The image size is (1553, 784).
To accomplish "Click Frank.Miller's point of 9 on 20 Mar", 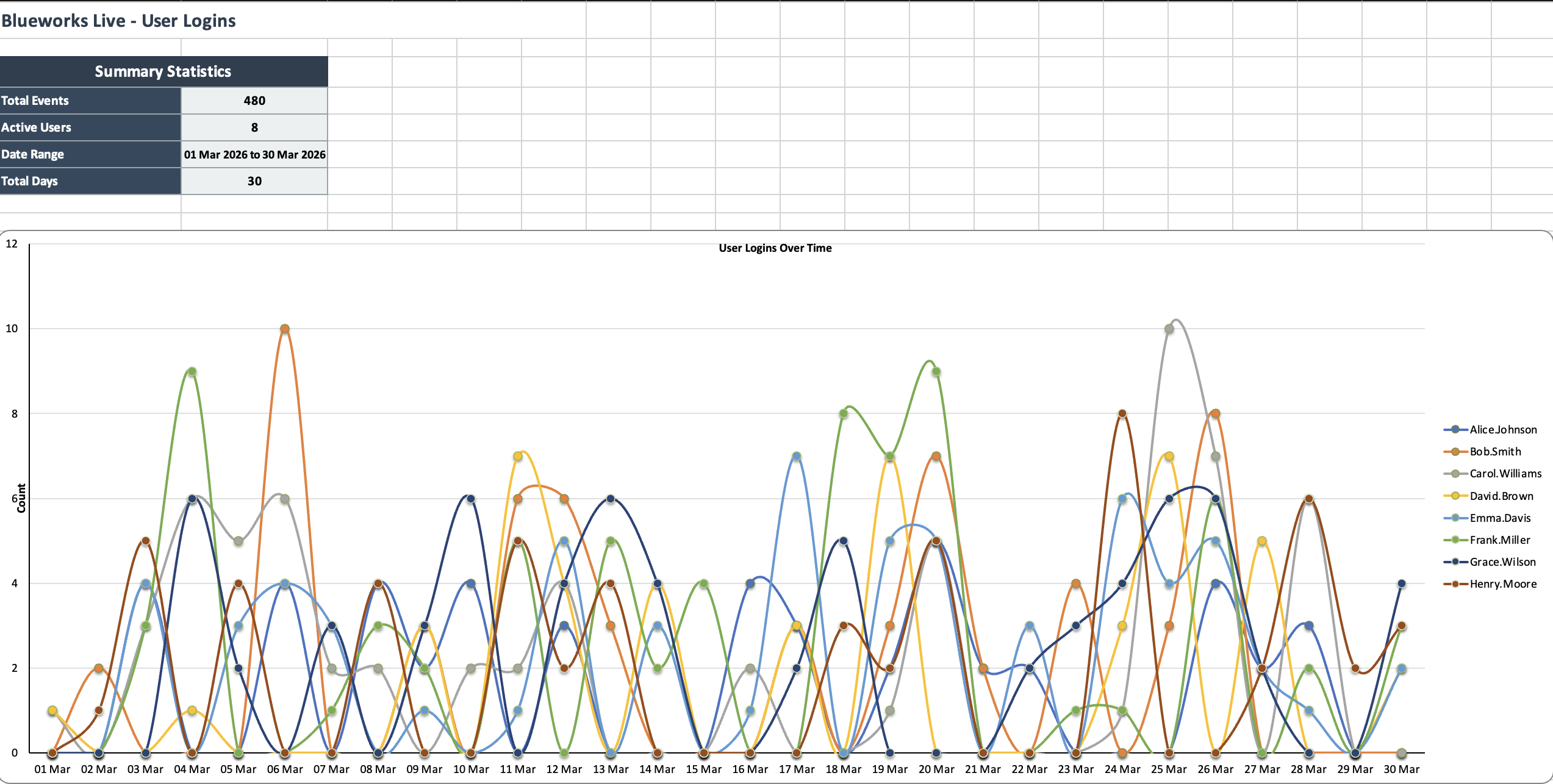I will (936, 371).
